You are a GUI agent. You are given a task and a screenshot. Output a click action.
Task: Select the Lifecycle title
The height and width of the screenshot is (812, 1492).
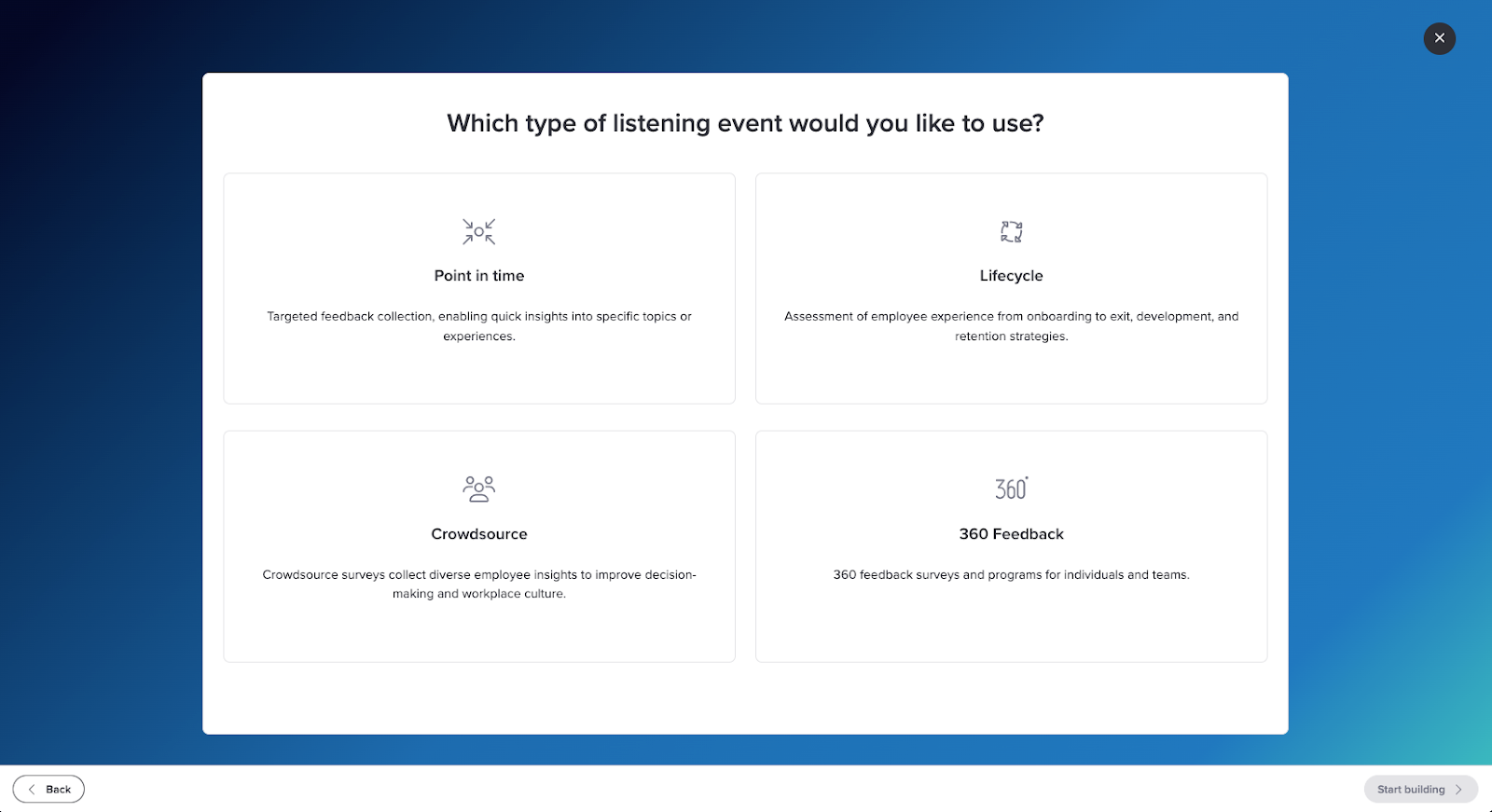tap(1011, 276)
